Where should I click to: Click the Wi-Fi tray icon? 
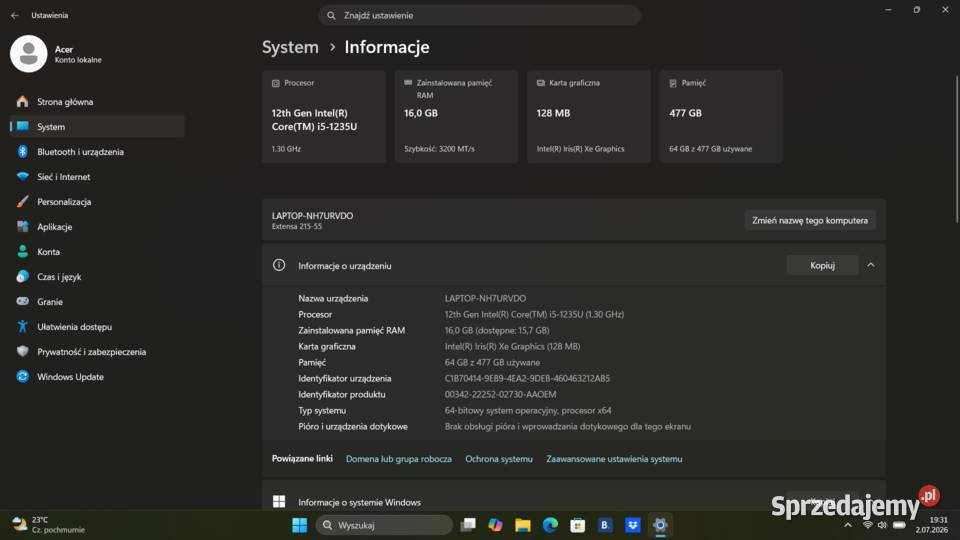click(x=868, y=525)
